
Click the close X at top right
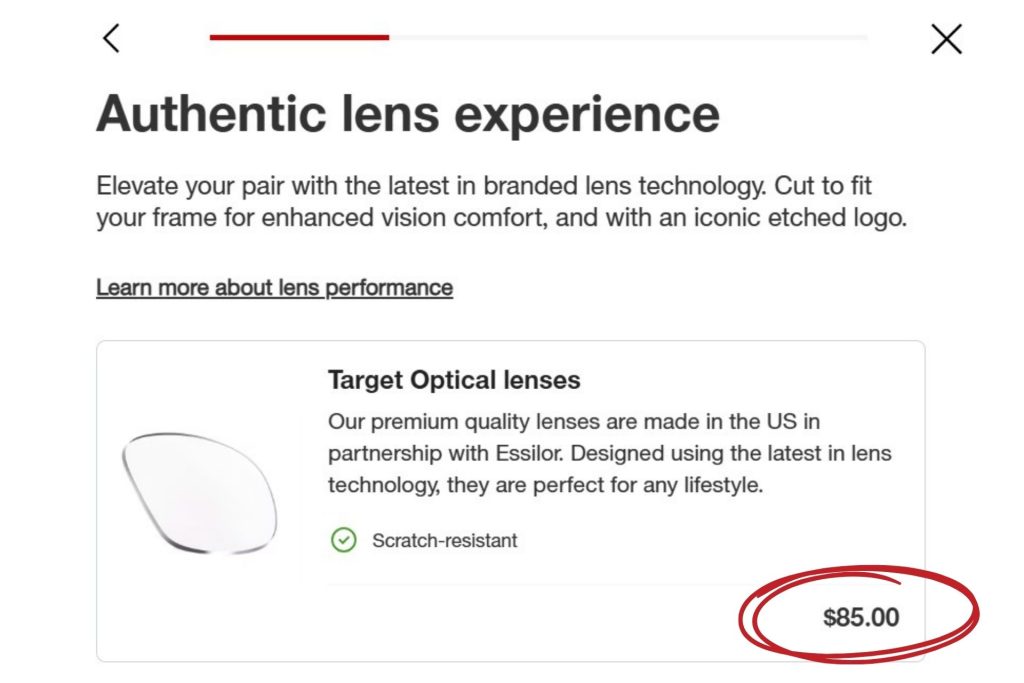click(945, 39)
